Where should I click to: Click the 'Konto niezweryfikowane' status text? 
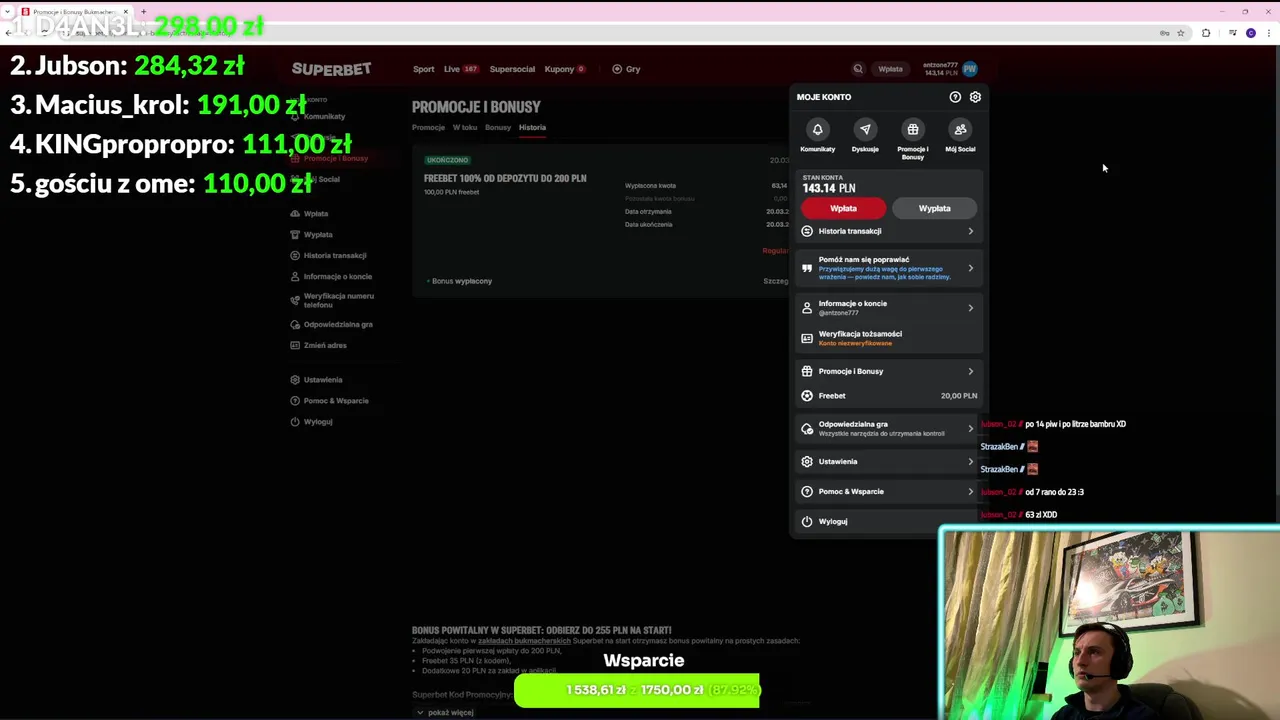click(855, 343)
